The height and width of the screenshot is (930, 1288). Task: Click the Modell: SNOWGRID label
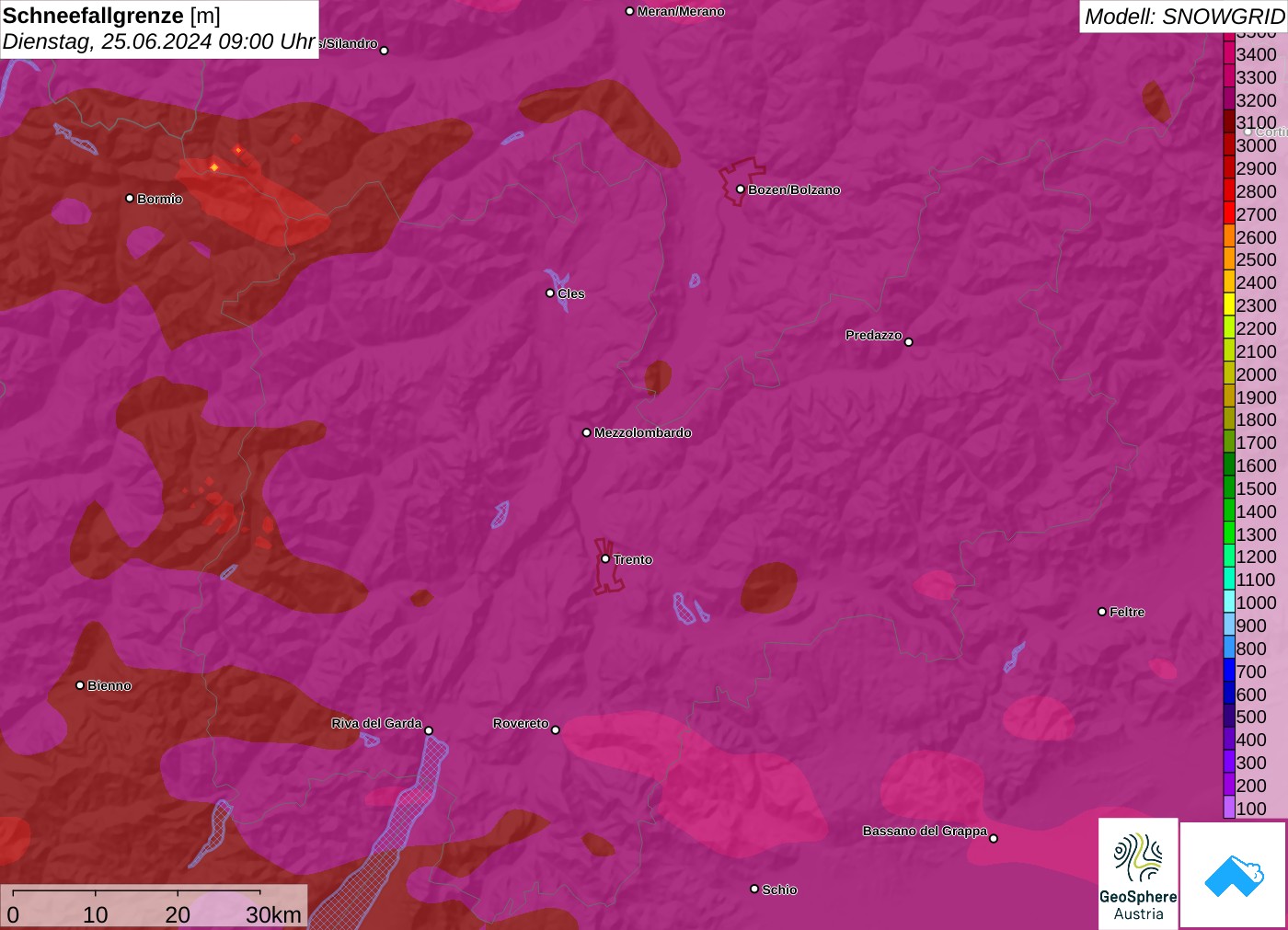(x=1184, y=17)
